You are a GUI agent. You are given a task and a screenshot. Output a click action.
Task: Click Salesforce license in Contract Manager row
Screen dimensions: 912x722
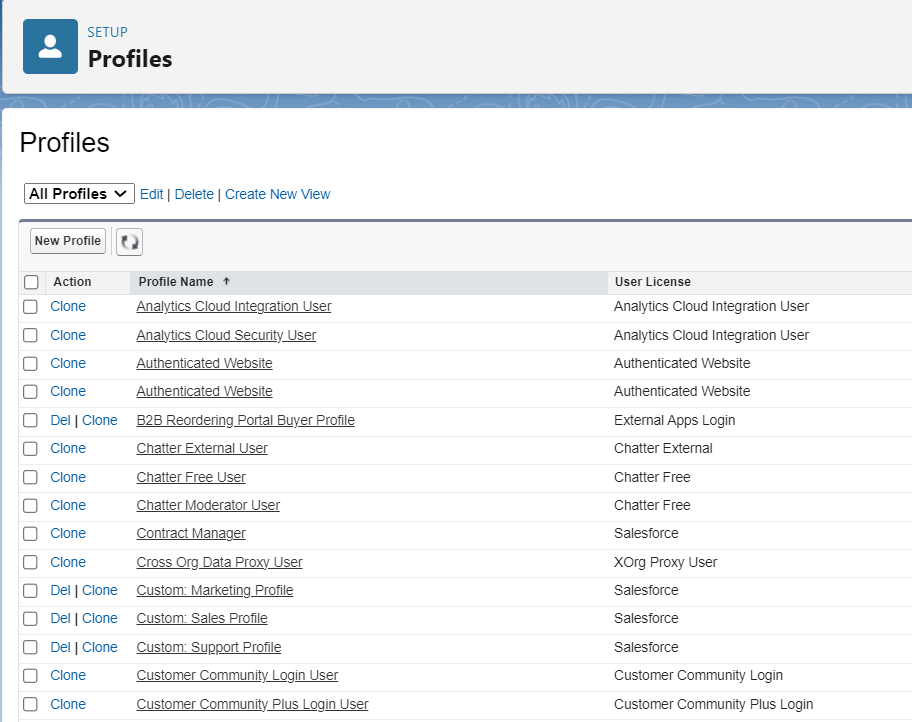pos(646,533)
